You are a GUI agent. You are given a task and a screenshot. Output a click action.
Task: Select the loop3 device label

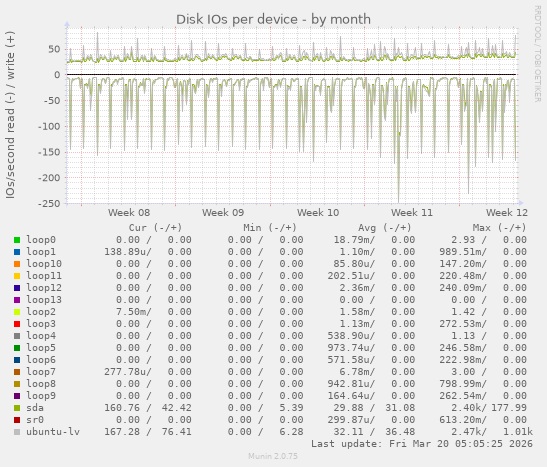point(41,324)
